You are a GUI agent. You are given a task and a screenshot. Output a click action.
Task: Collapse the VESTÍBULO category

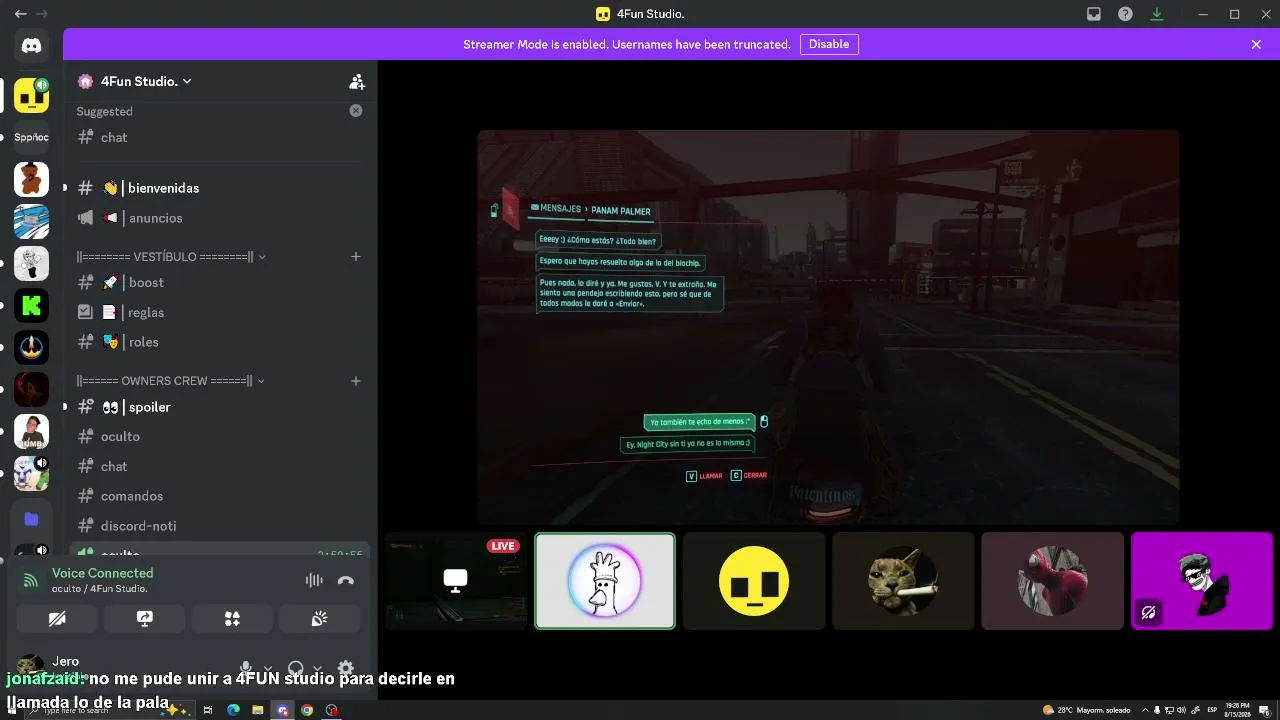171,257
